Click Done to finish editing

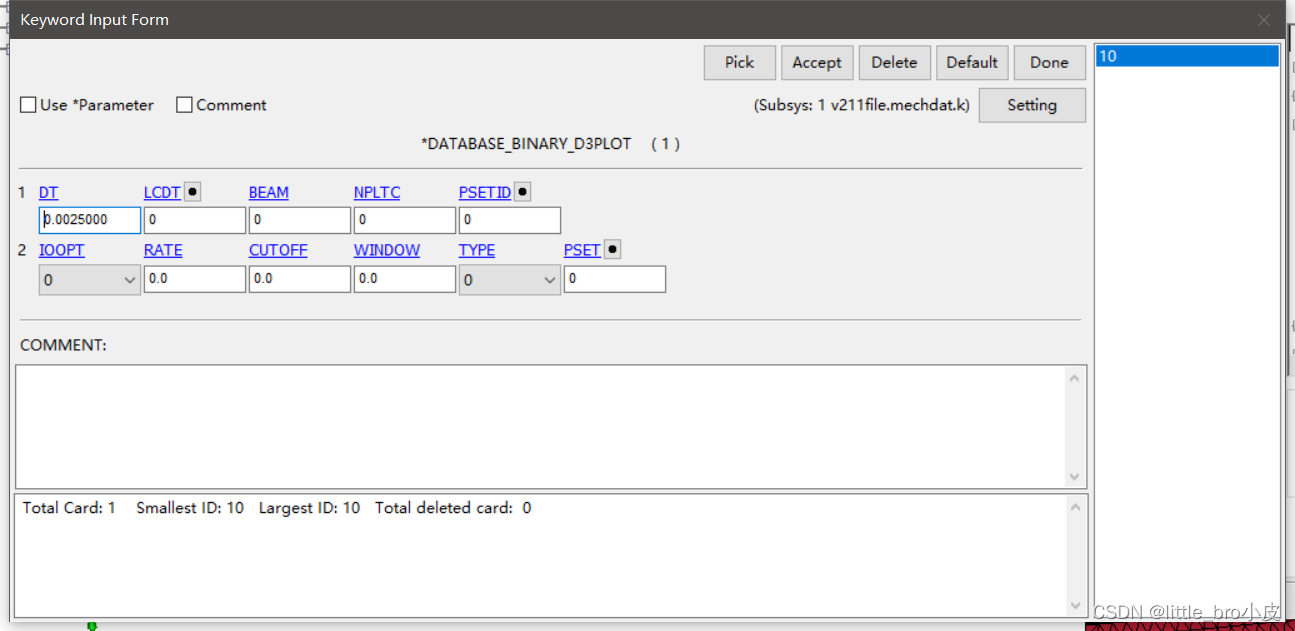click(1049, 62)
